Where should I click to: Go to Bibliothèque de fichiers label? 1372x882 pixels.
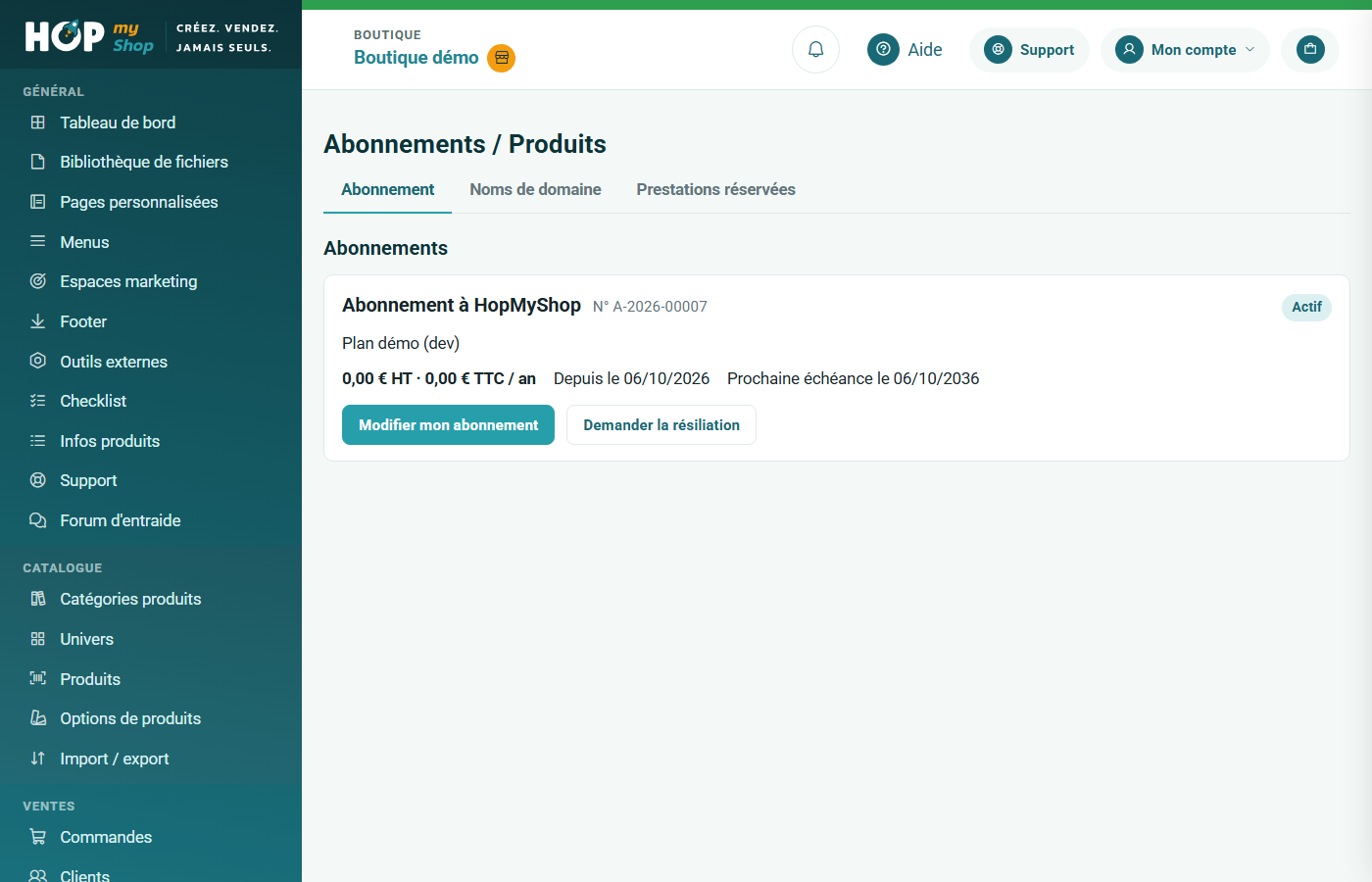point(144,162)
